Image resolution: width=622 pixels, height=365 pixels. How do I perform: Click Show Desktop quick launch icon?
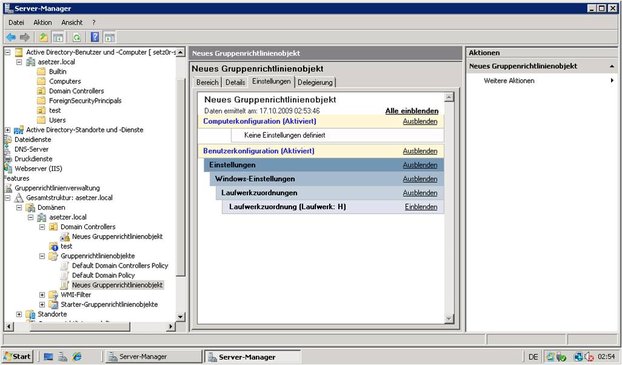pyautogui.click(x=48, y=357)
